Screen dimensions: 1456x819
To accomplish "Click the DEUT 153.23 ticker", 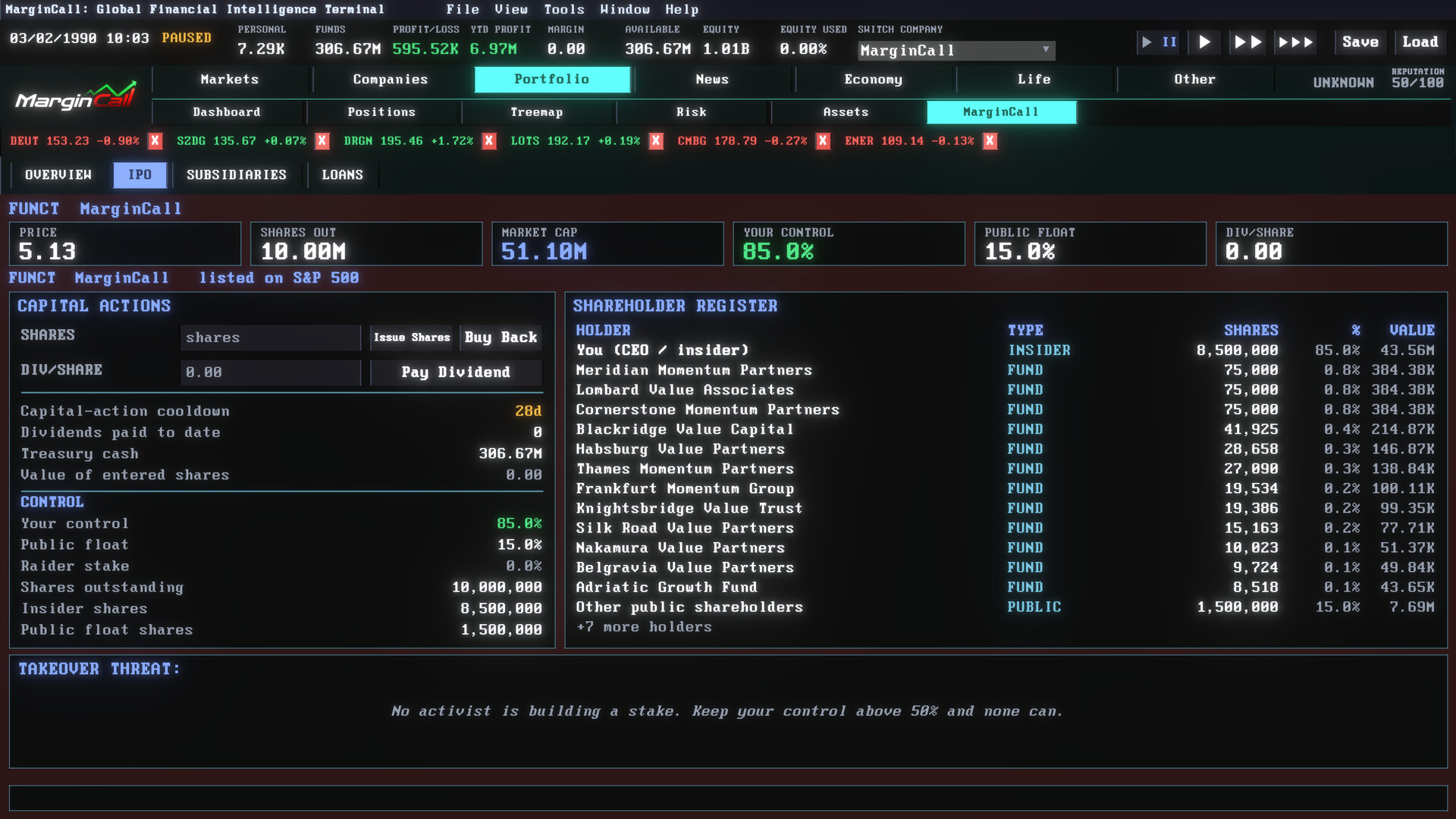I will (x=74, y=141).
